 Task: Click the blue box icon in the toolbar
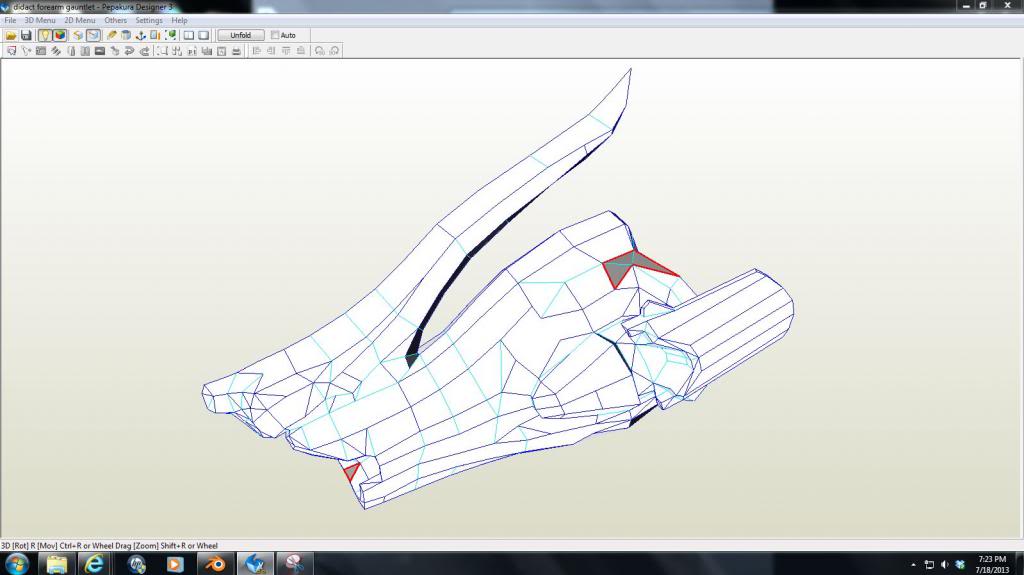pyautogui.click(x=126, y=35)
